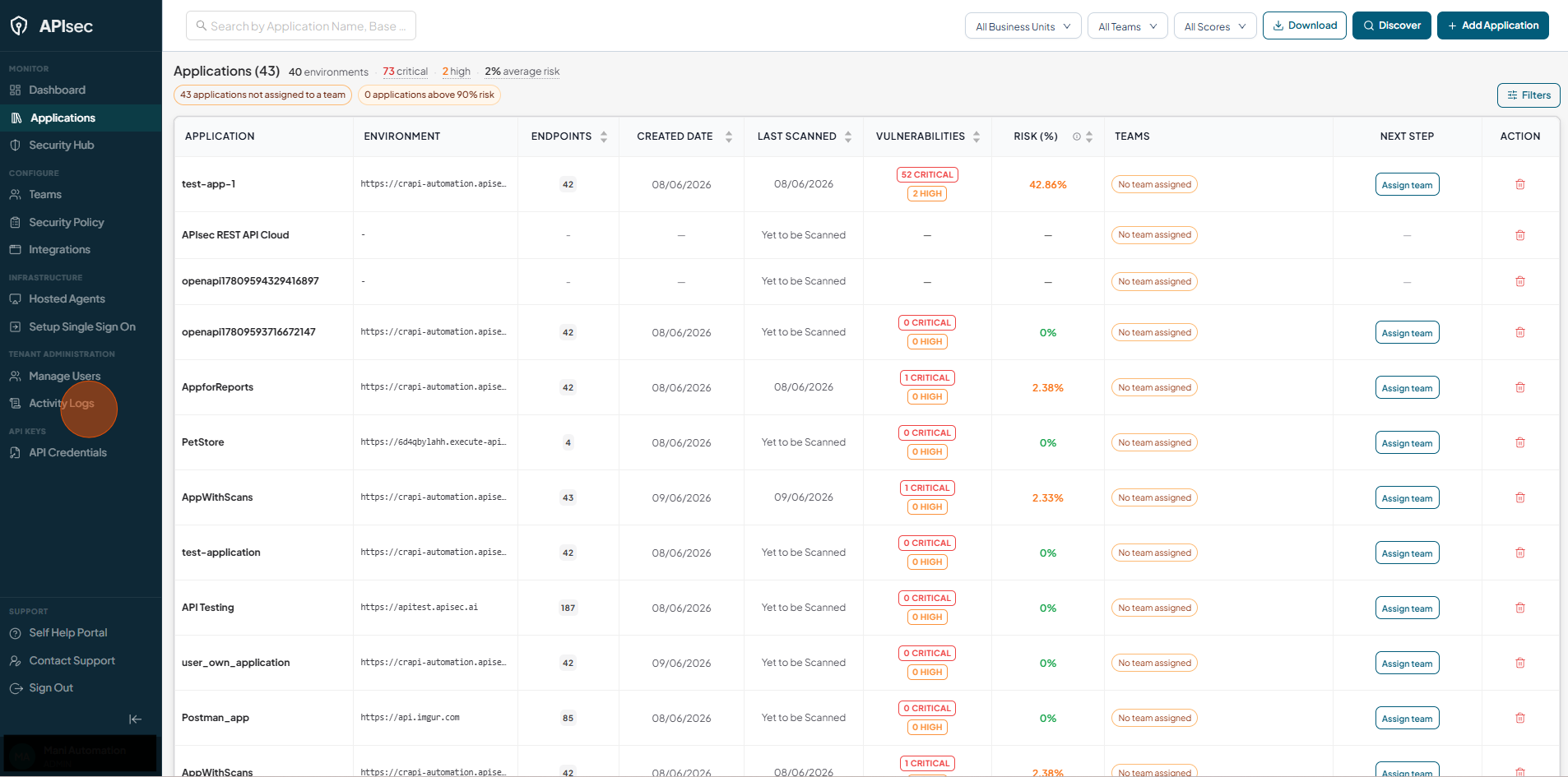Delete openapi17809593716672147 via trash icon
The image size is (1568, 777).
click(x=1520, y=332)
